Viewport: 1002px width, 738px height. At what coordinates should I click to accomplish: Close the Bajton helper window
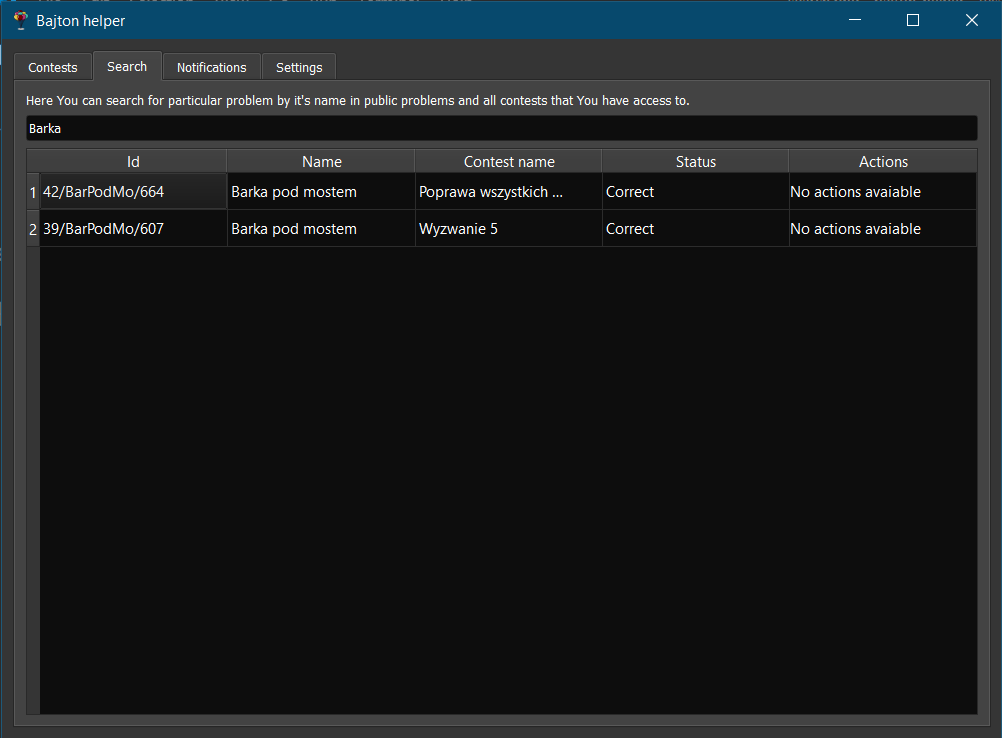(971, 20)
